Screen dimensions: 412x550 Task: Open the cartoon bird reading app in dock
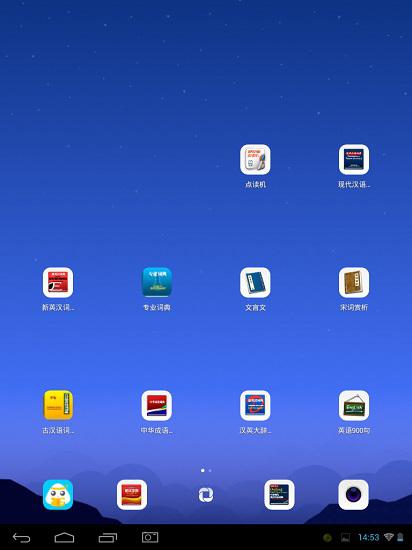58,495
